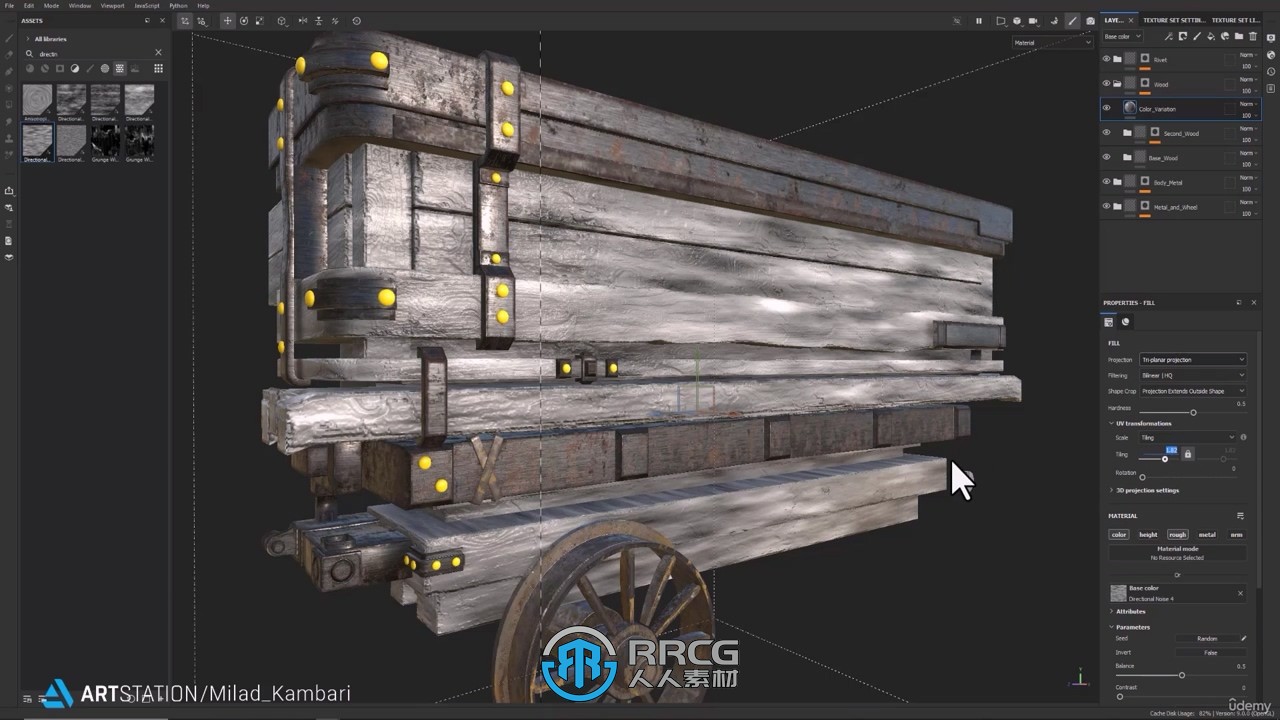1280x720 pixels.
Task: Open the Edit menu
Action: 28,5
